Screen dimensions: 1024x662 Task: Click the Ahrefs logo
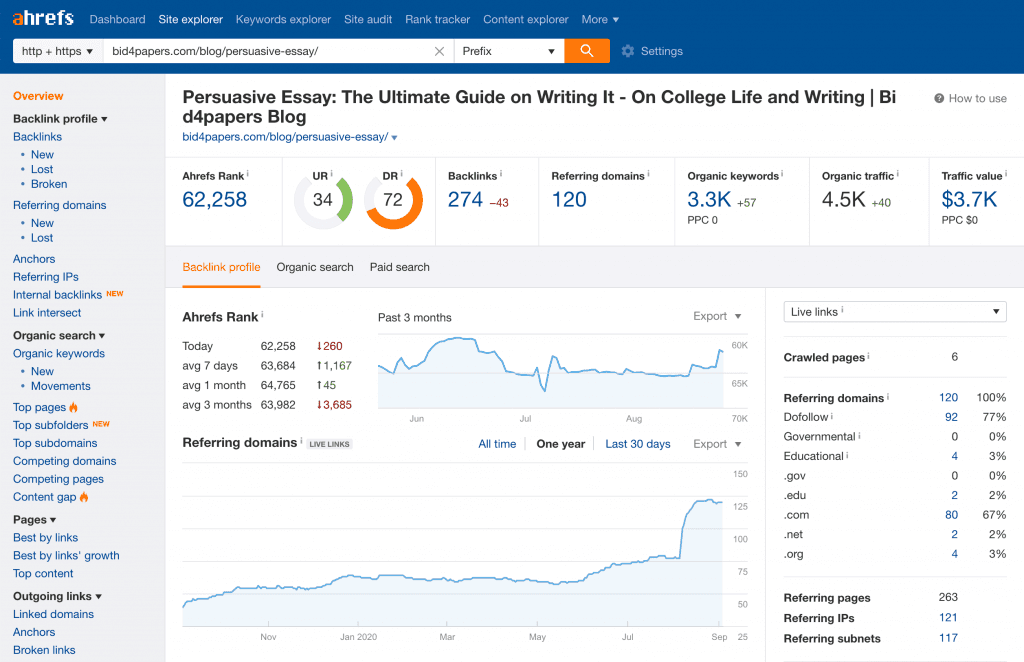coord(43,18)
